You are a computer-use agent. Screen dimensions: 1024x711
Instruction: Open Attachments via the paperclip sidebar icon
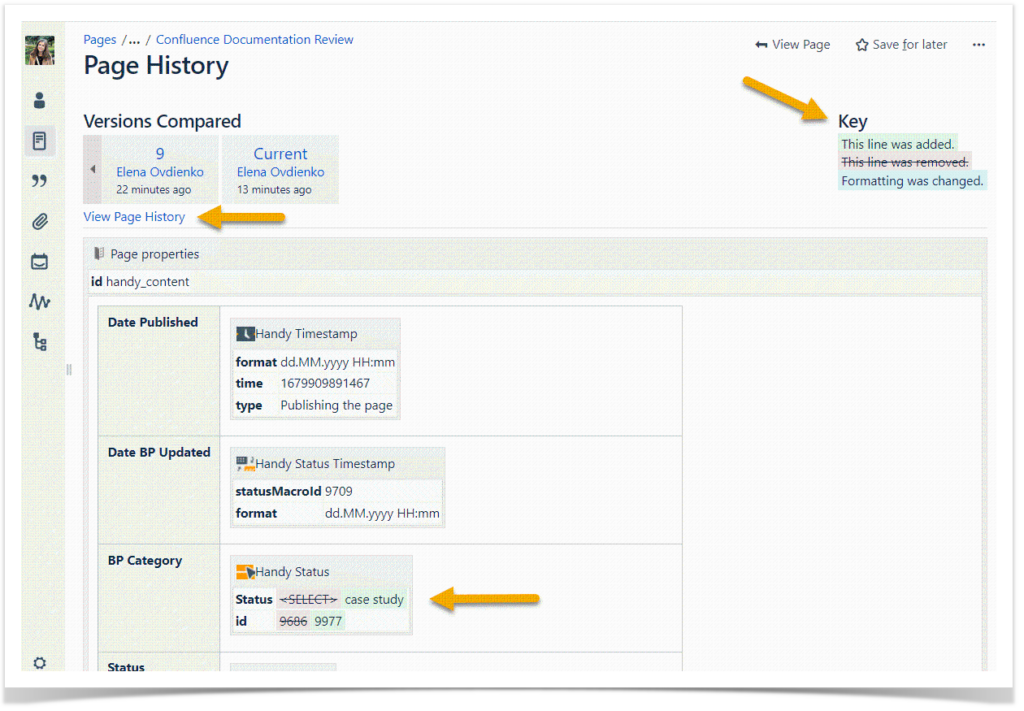(x=39, y=221)
